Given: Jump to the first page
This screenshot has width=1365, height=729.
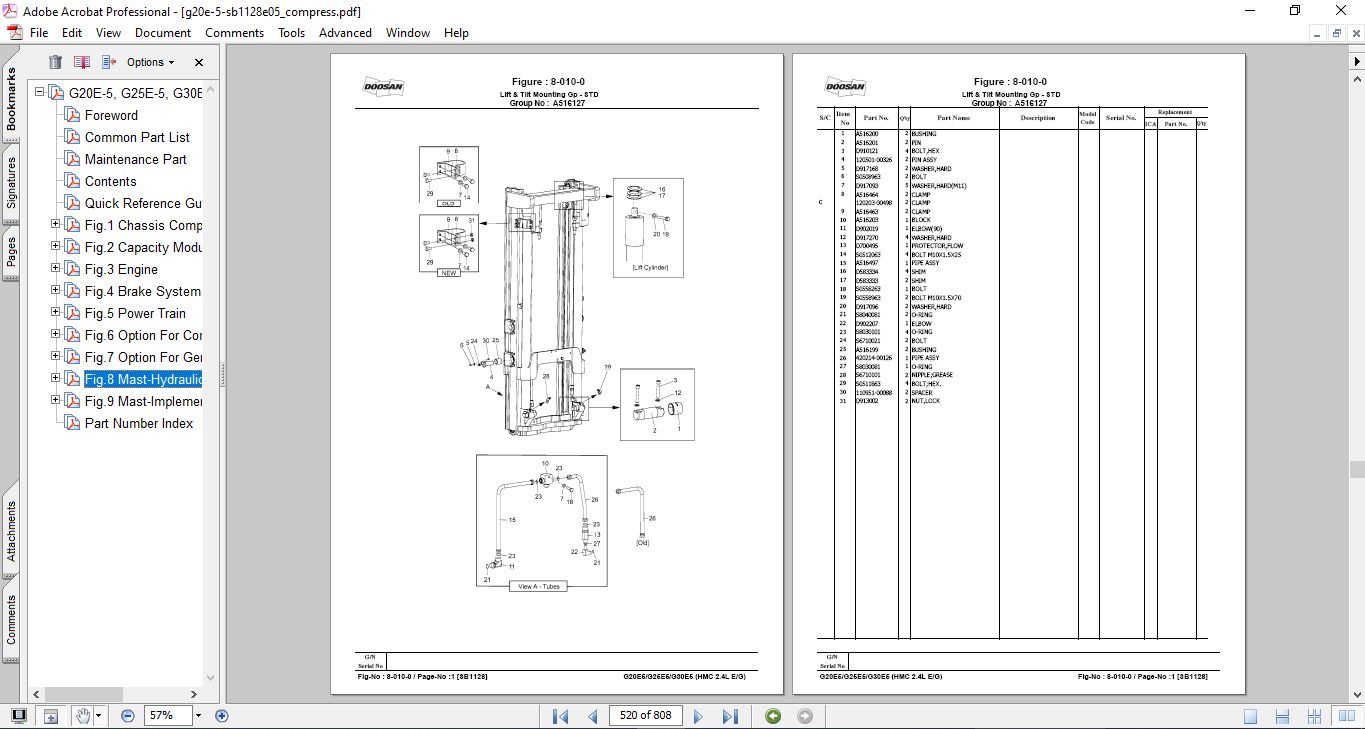Looking at the screenshot, I should click(x=560, y=716).
